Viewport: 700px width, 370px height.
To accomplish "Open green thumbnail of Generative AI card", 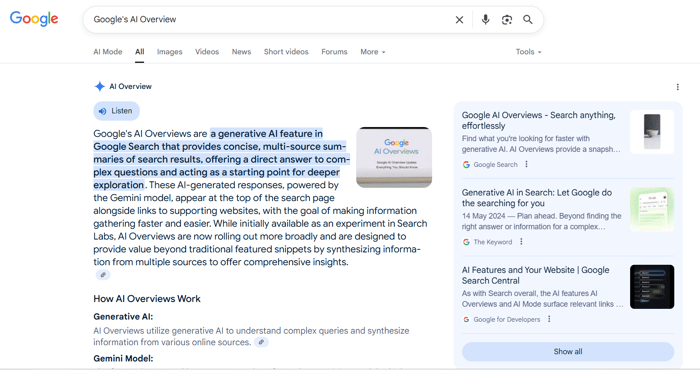I will 652,209.
